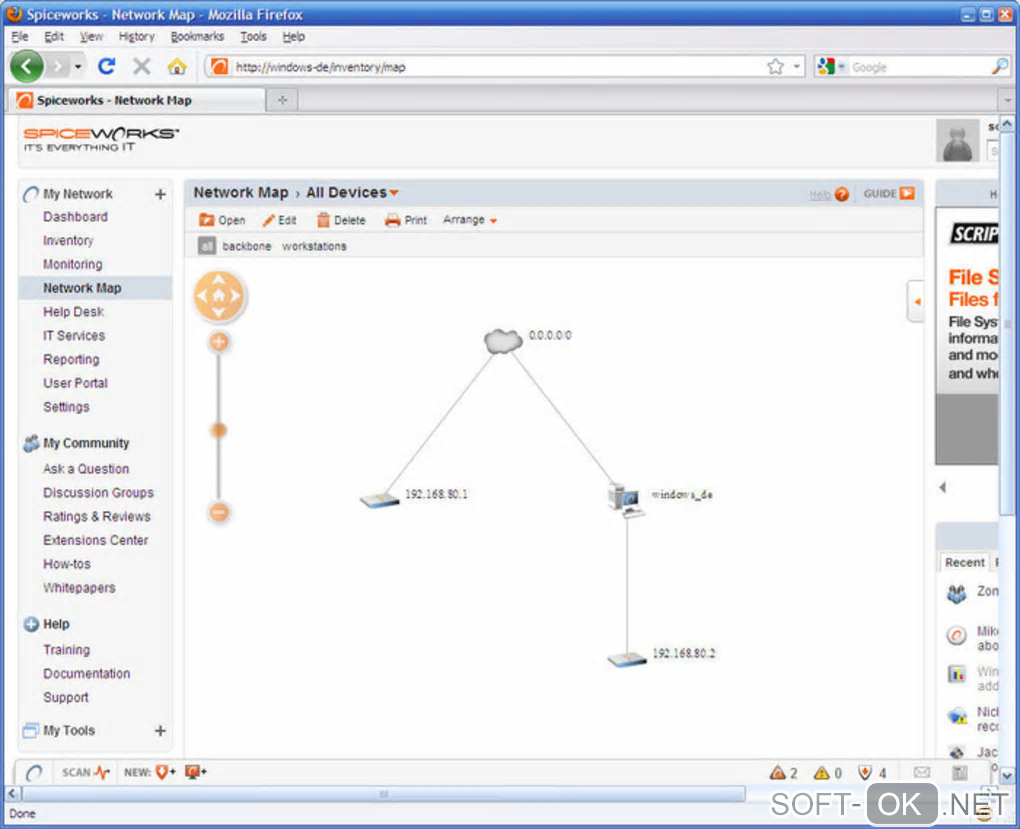Add new device icon in bottom bar

[x=195, y=772]
